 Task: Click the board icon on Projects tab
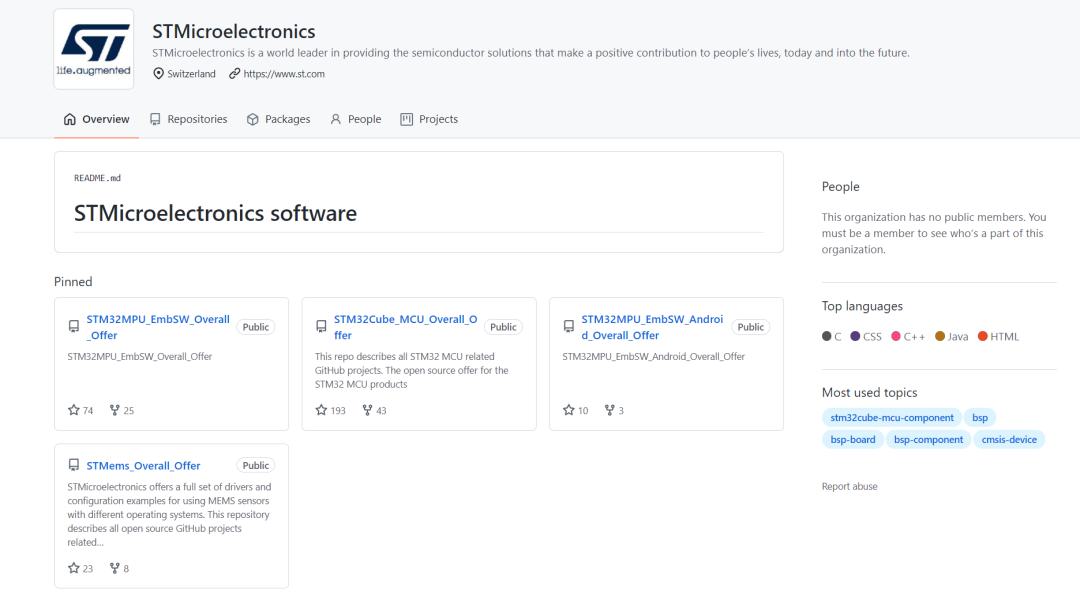pyautogui.click(x=406, y=119)
